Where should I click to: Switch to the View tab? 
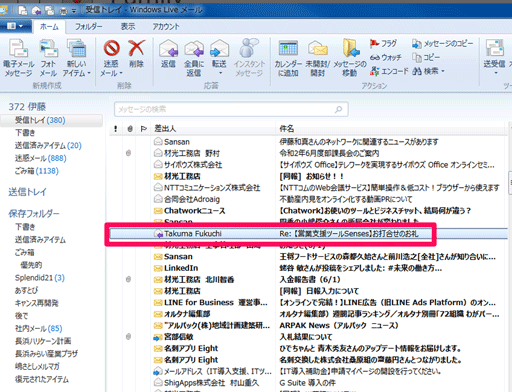(x=128, y=27)
